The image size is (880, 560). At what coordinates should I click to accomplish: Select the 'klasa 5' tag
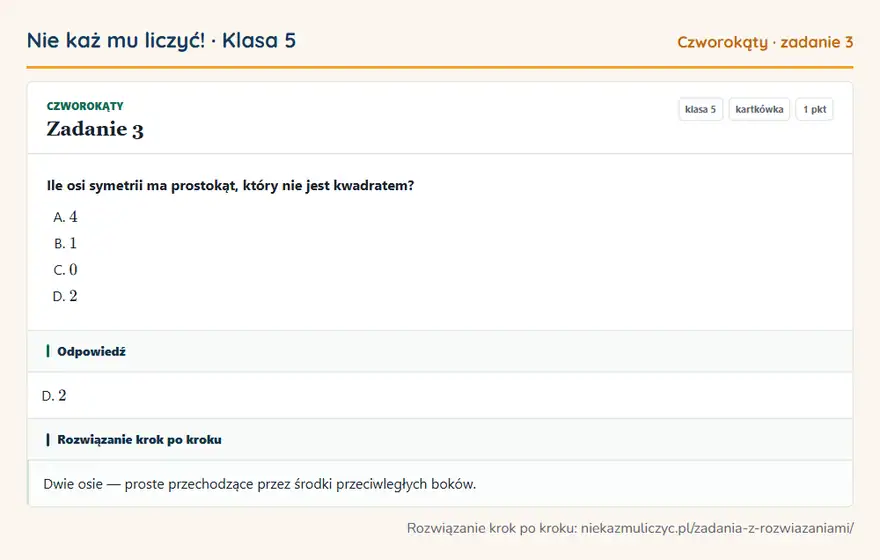[x=700, y=109]
